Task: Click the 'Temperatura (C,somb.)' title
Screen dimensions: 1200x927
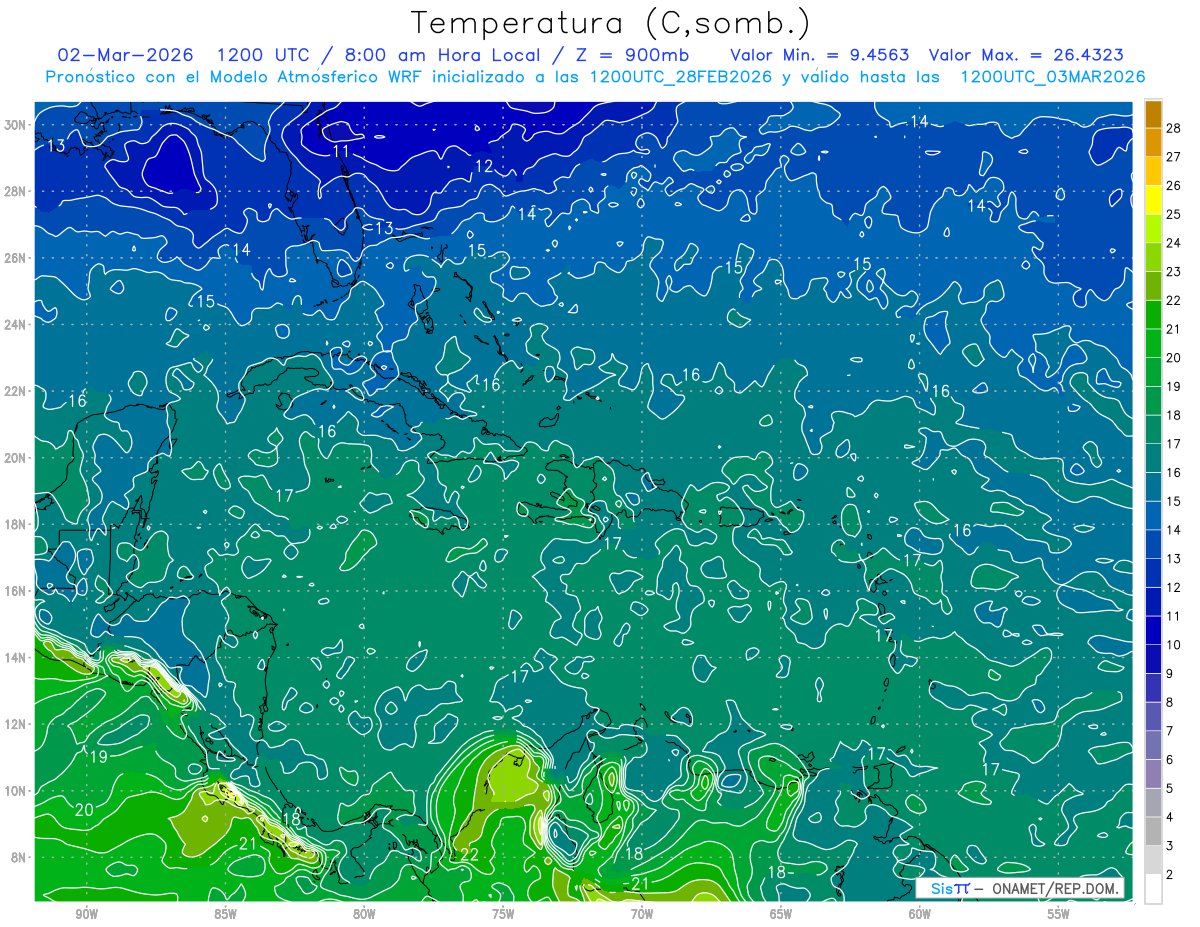Action: pos(611,23)
